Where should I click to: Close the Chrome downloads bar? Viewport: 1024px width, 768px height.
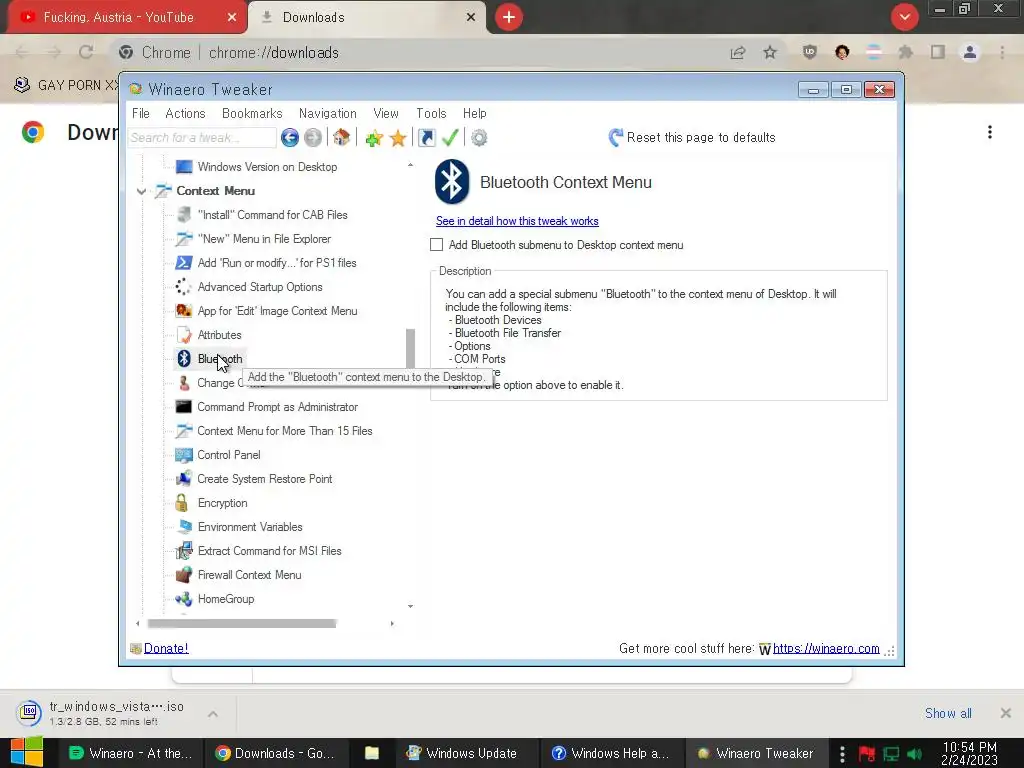point(1006,713)
